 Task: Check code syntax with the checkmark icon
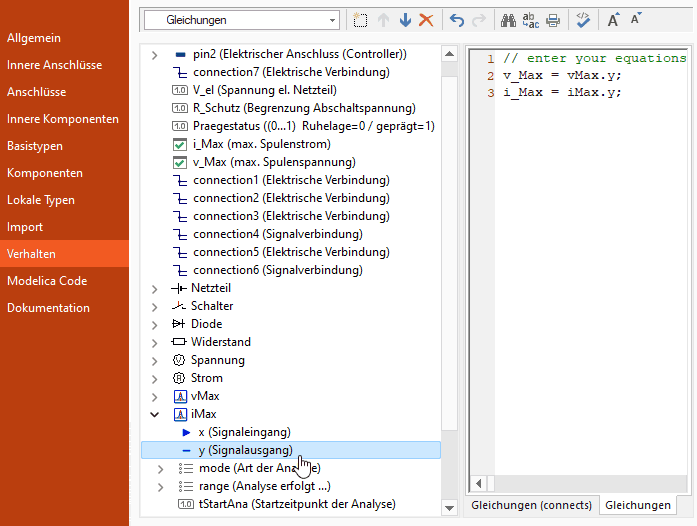click(582, 20)
